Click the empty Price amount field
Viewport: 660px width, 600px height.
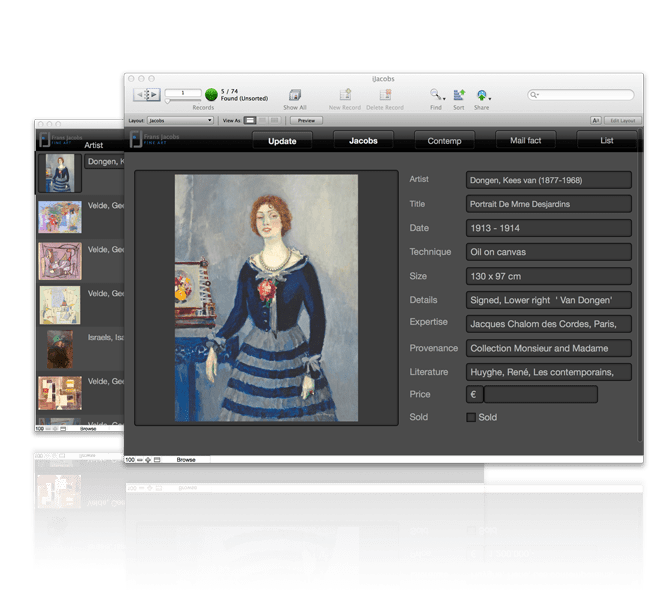tap(540, 395)
